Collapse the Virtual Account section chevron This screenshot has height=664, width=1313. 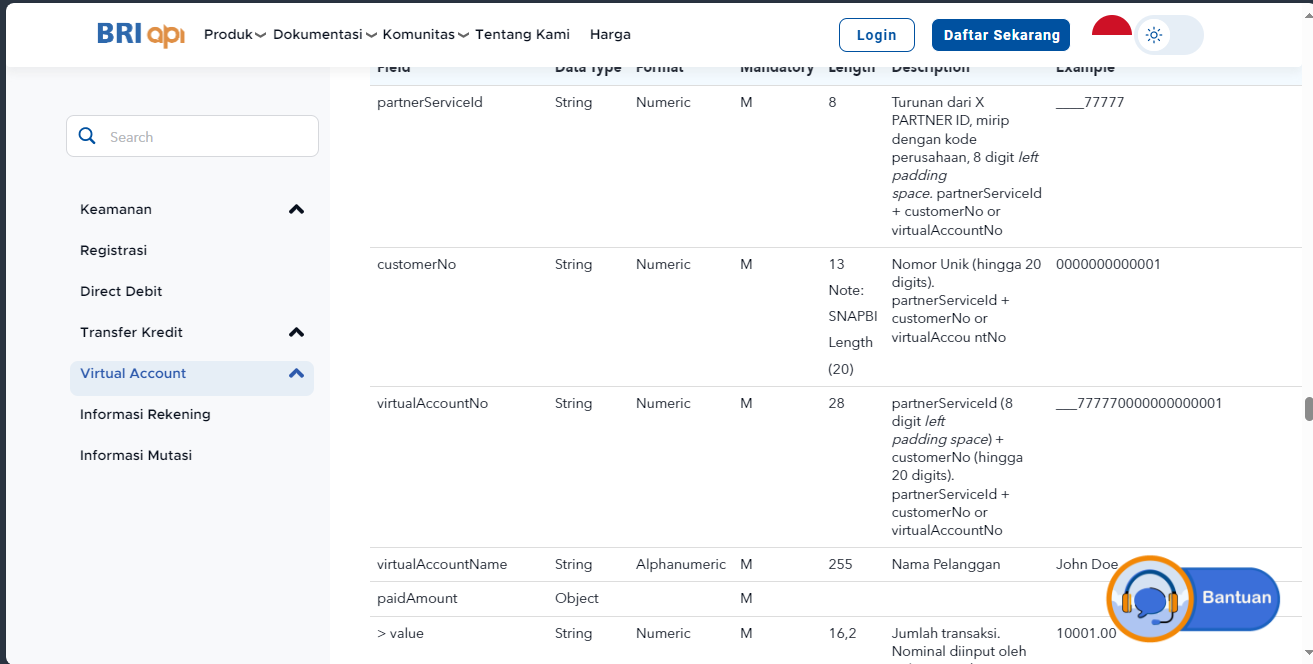point(296,373)
